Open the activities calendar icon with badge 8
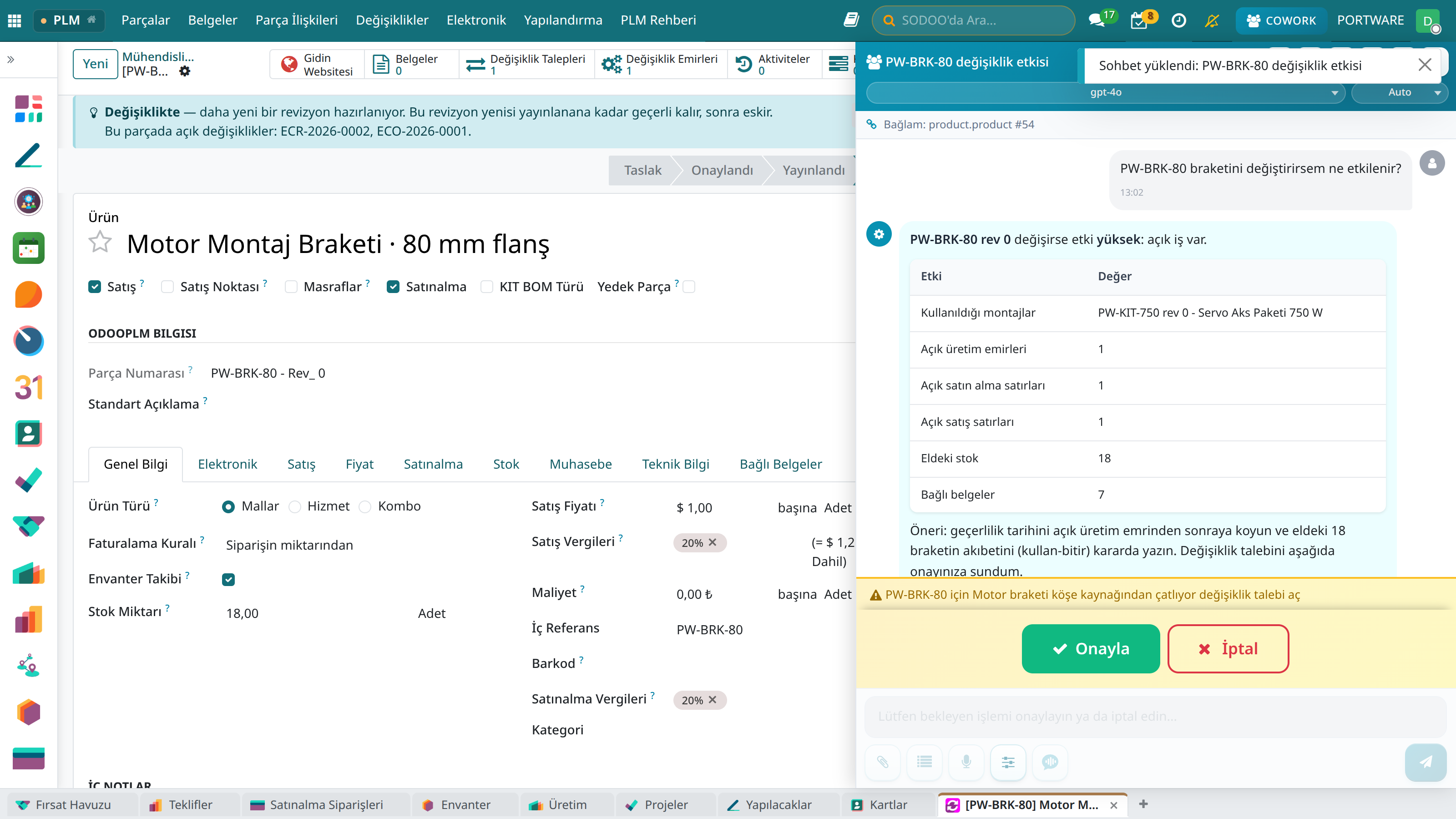The image size is (1456, 819). [1139, 20]
